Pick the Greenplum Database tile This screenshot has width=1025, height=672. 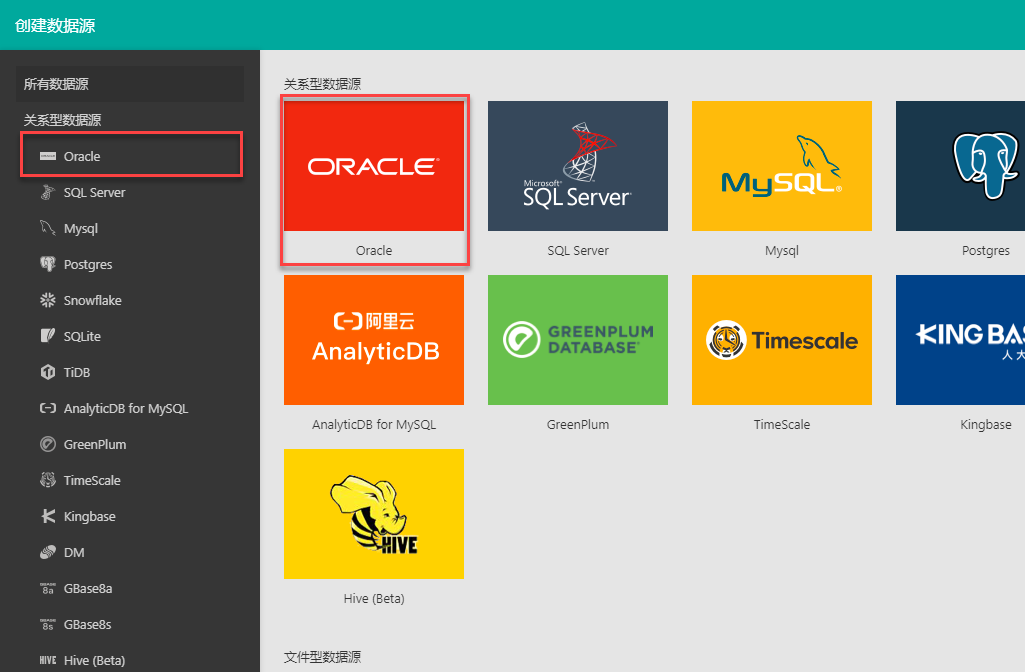[578, 340]
